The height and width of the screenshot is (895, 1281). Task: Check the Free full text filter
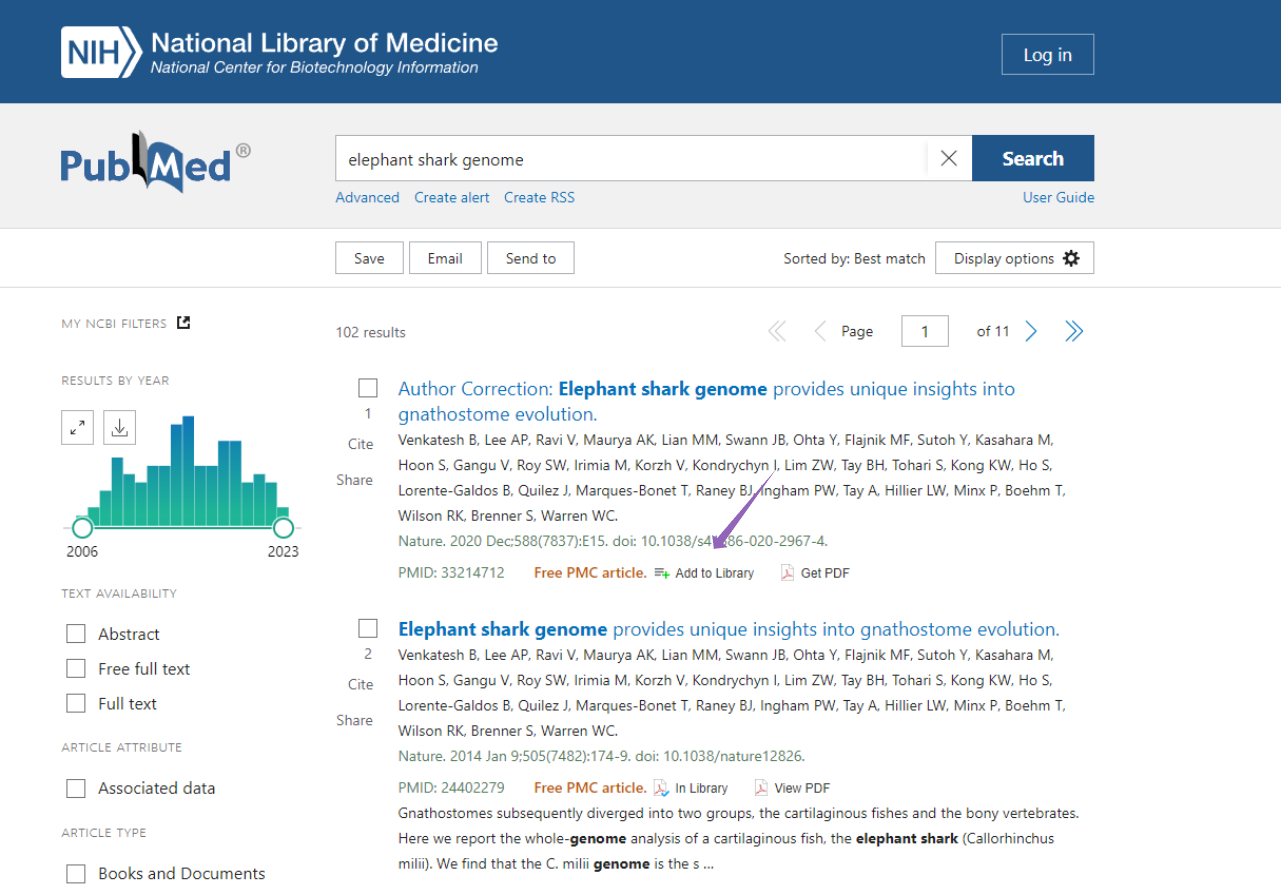pos(76,668)
